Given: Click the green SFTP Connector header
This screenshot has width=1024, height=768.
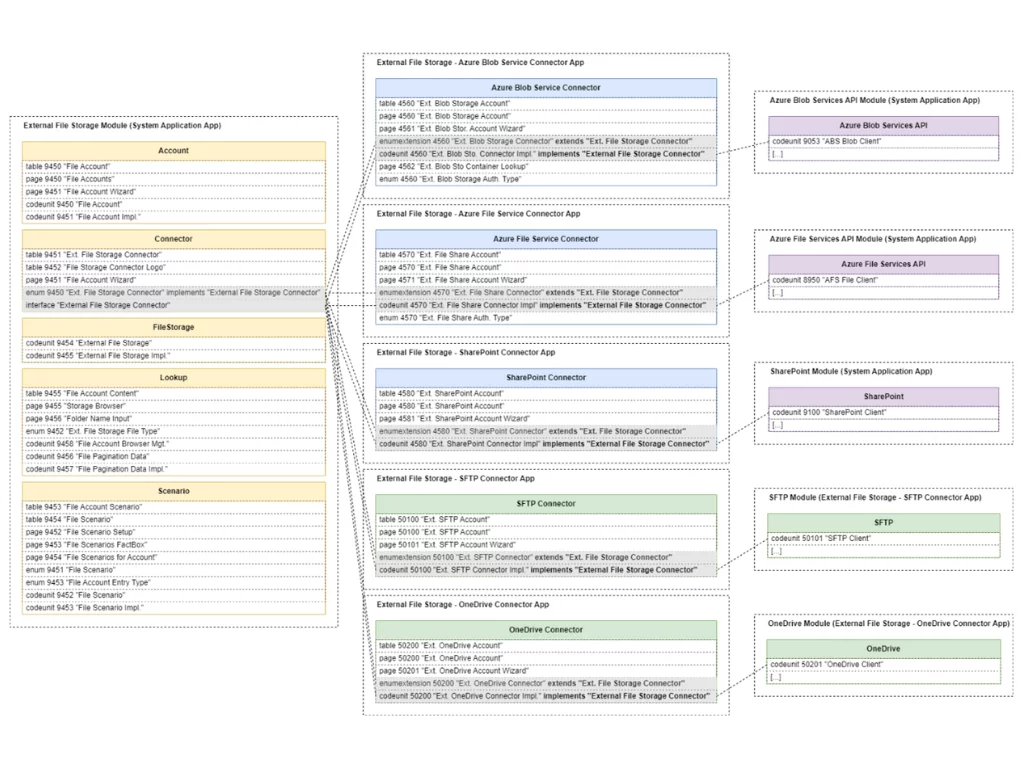Looking at the screenshot, I should tap(546, 504).
